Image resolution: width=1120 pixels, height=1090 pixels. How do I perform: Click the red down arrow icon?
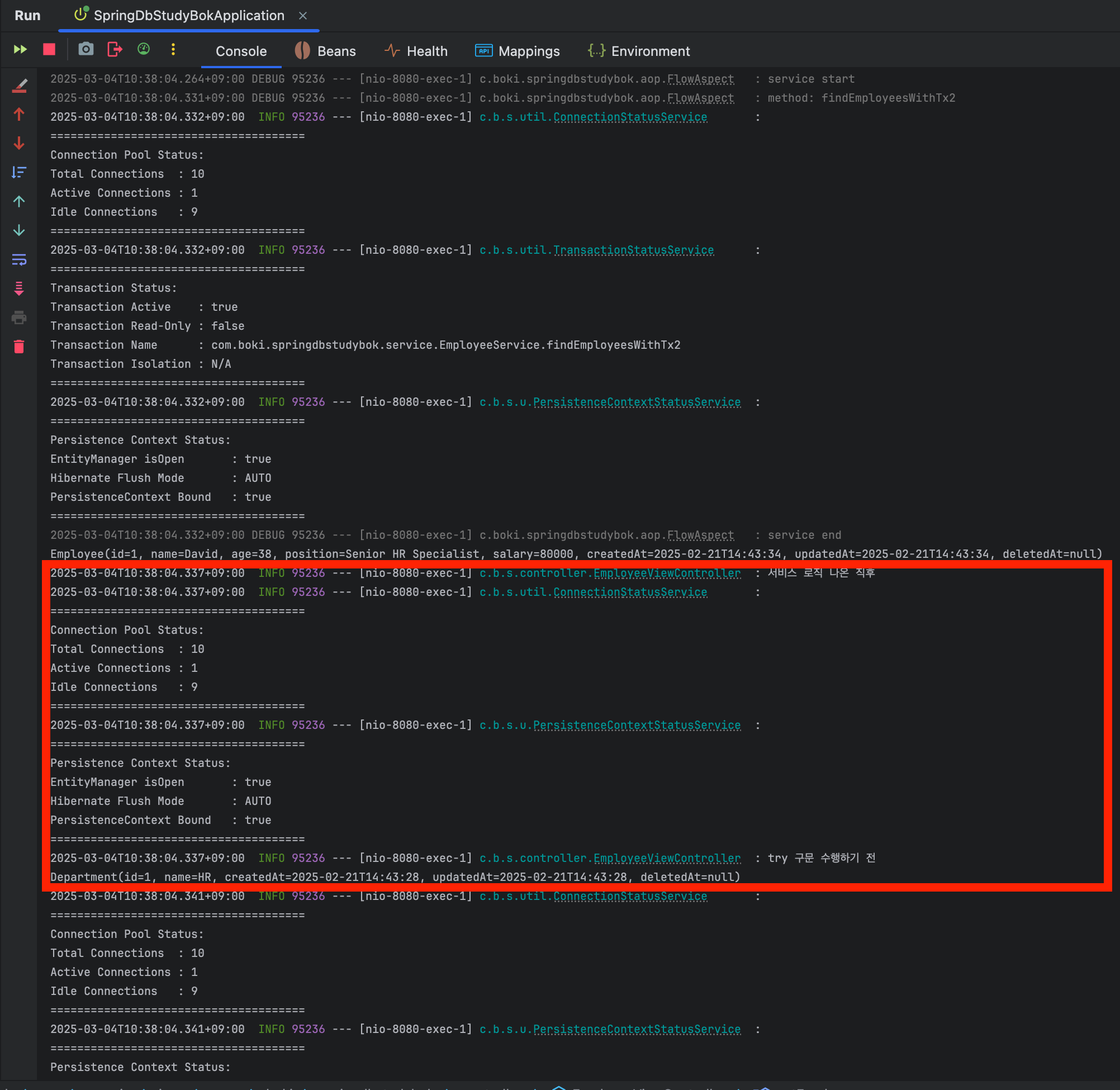(20, 143)
